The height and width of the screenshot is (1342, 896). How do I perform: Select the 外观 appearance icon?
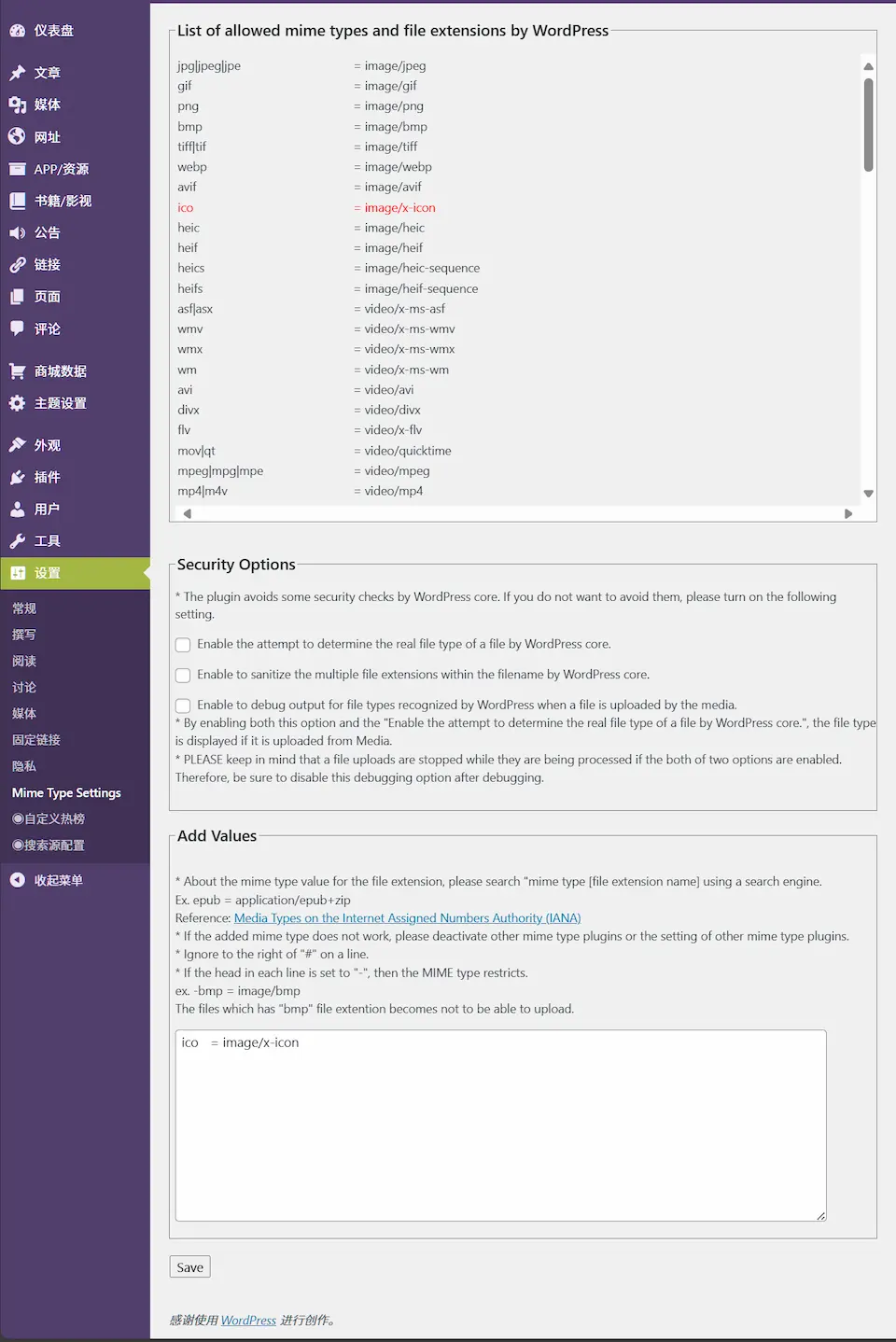point(18,444)
